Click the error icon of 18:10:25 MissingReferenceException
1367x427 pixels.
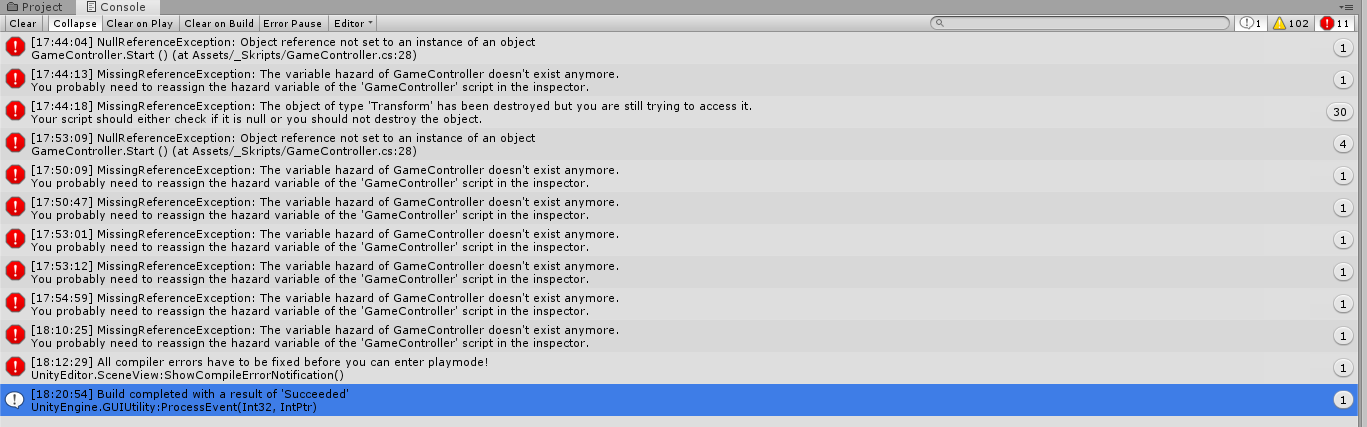point(15,335)
